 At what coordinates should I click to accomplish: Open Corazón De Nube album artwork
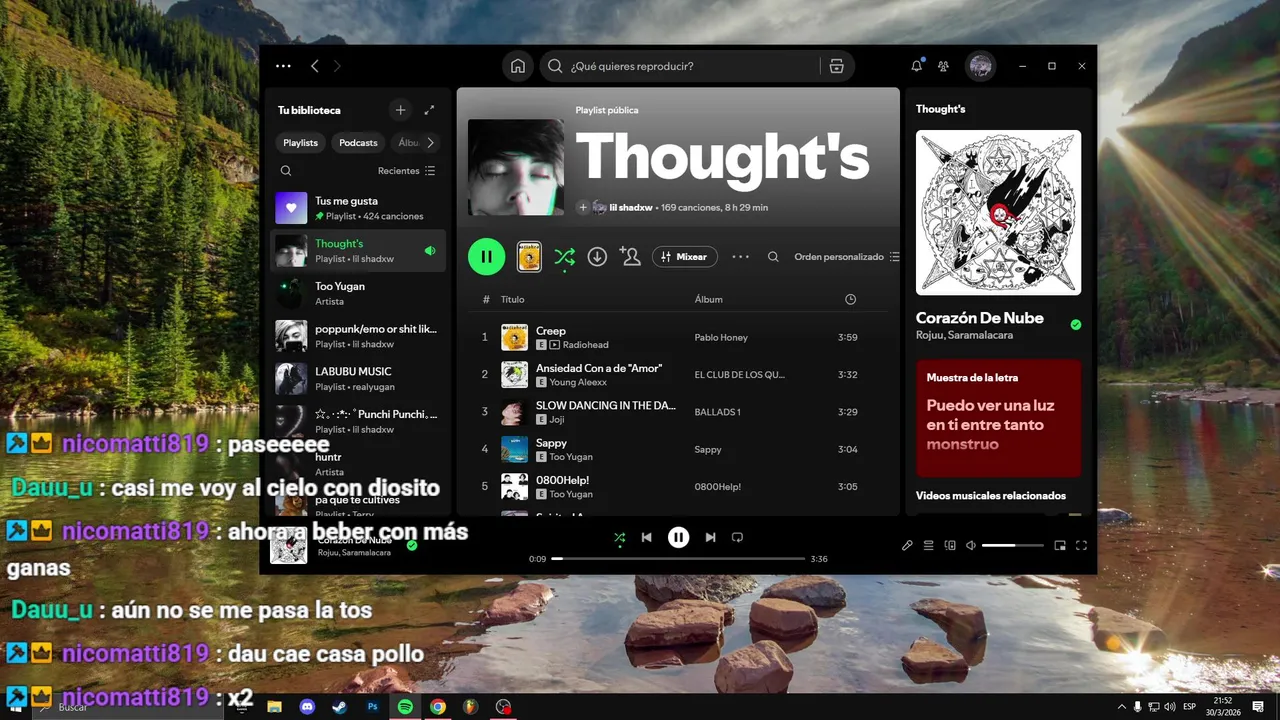998,212
